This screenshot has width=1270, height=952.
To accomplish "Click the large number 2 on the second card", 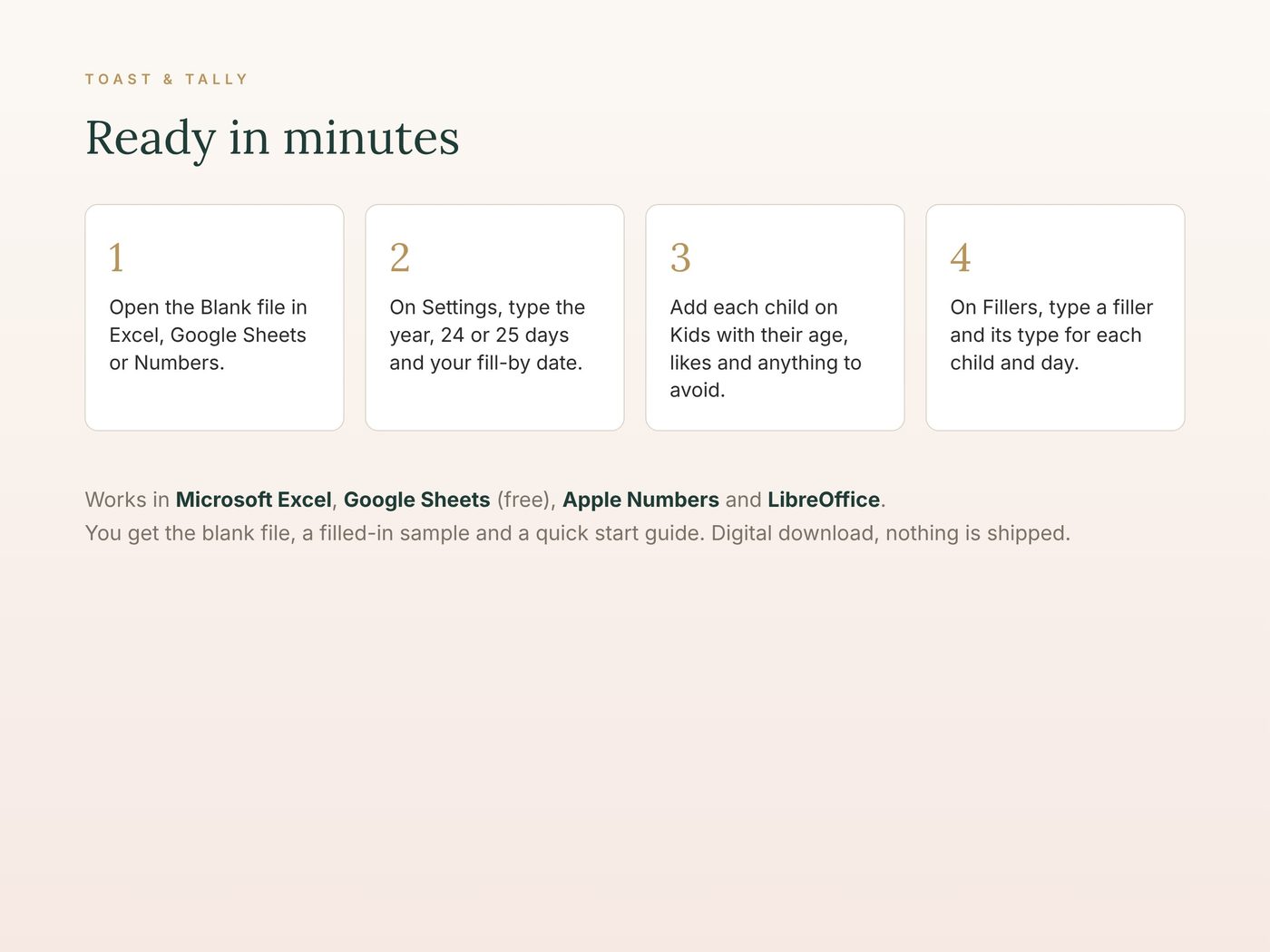I will click(x=400, y=257).
